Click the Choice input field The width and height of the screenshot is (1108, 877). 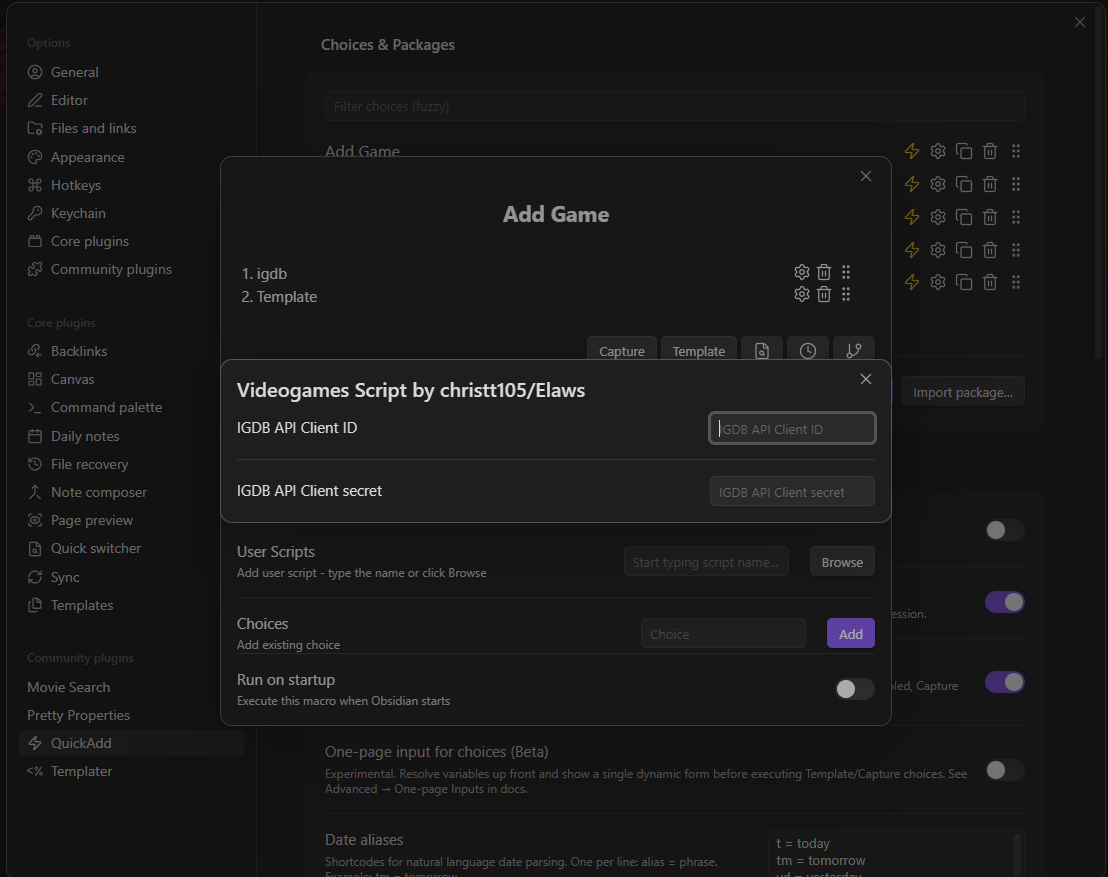[x=723, y=634]
